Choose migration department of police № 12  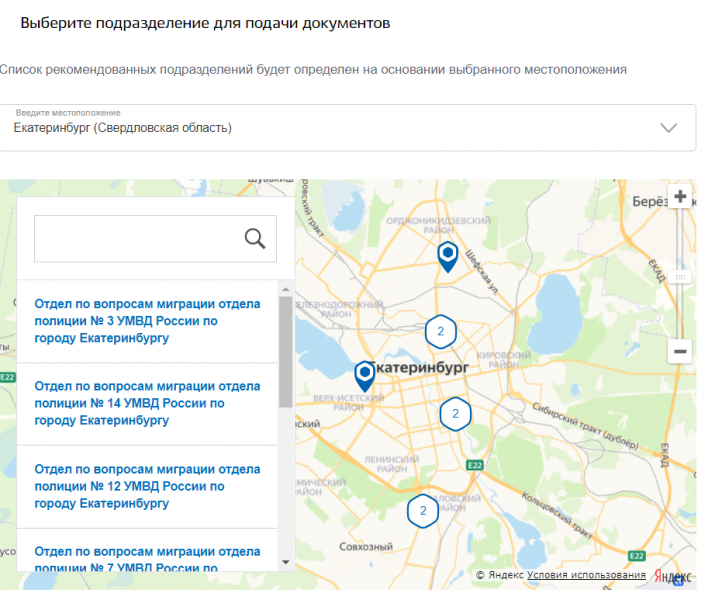coord(147,486)
